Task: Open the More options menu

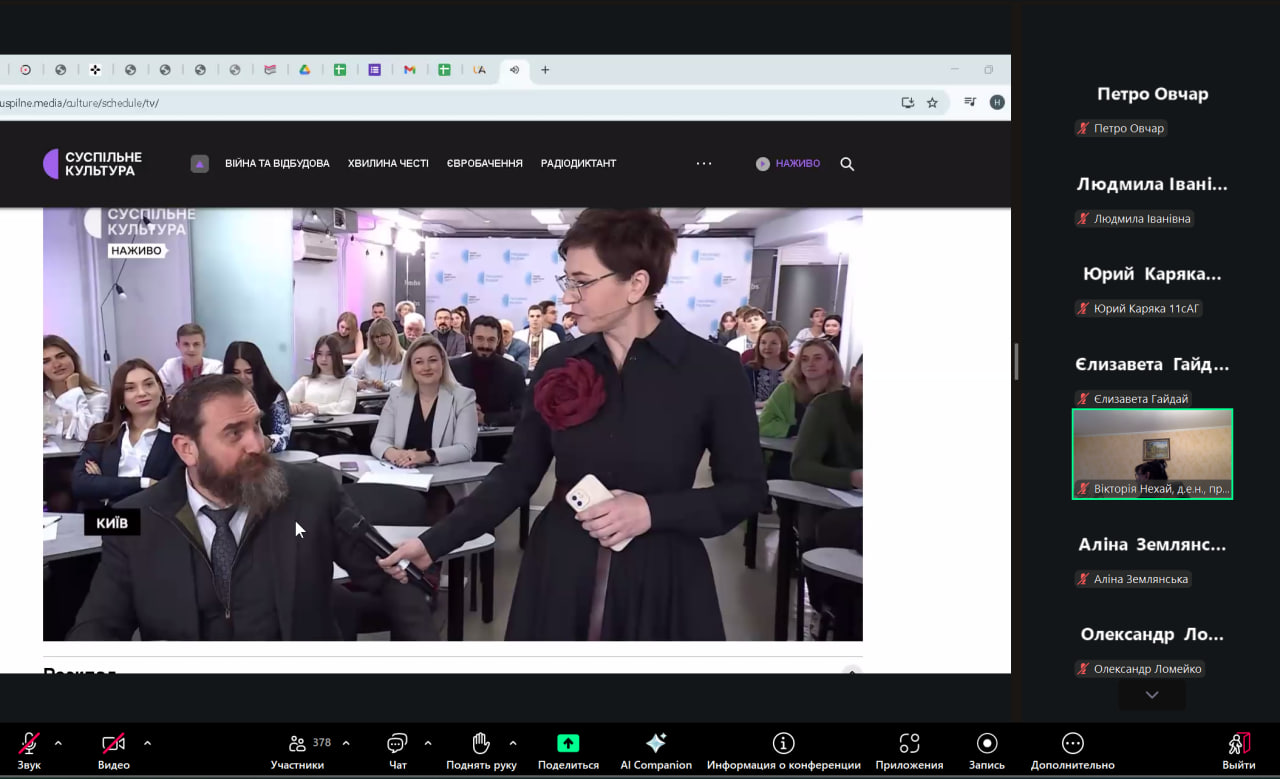Action: 1072,743
